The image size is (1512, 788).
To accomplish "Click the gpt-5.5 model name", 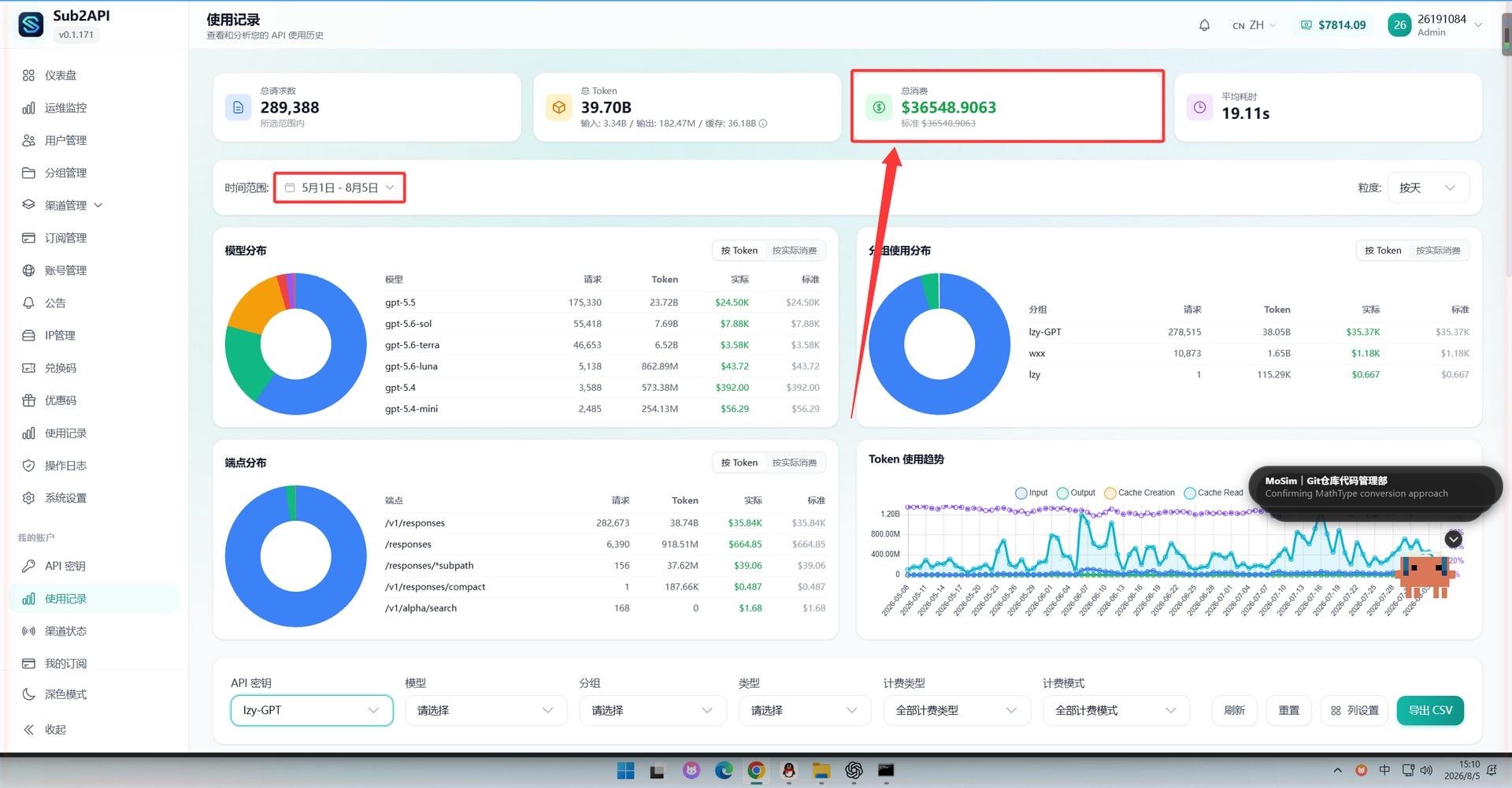I will 400,303.
